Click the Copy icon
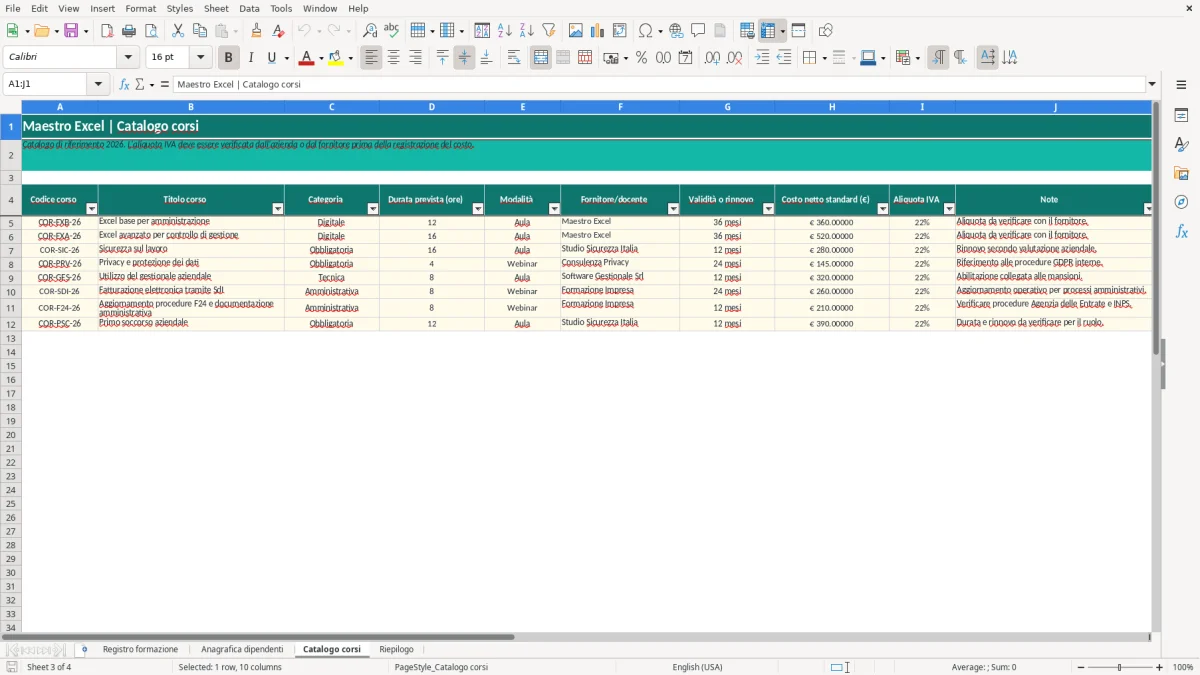The image size is (1200, 675). [200, 31]
